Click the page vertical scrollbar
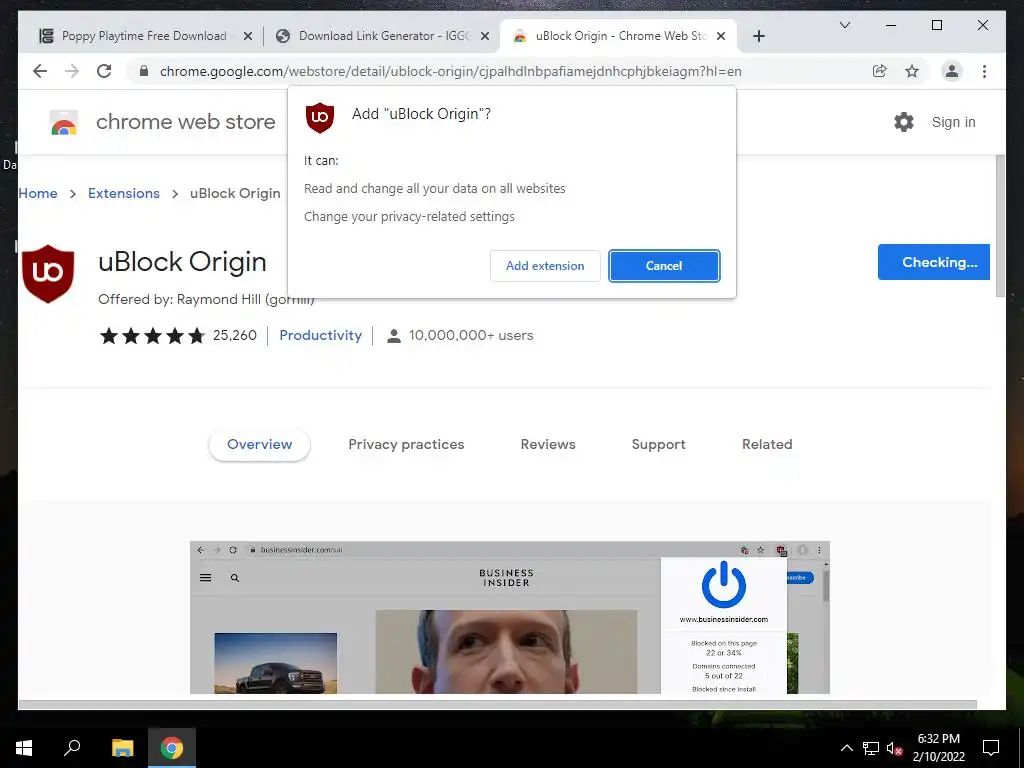 coord(1000,227)
